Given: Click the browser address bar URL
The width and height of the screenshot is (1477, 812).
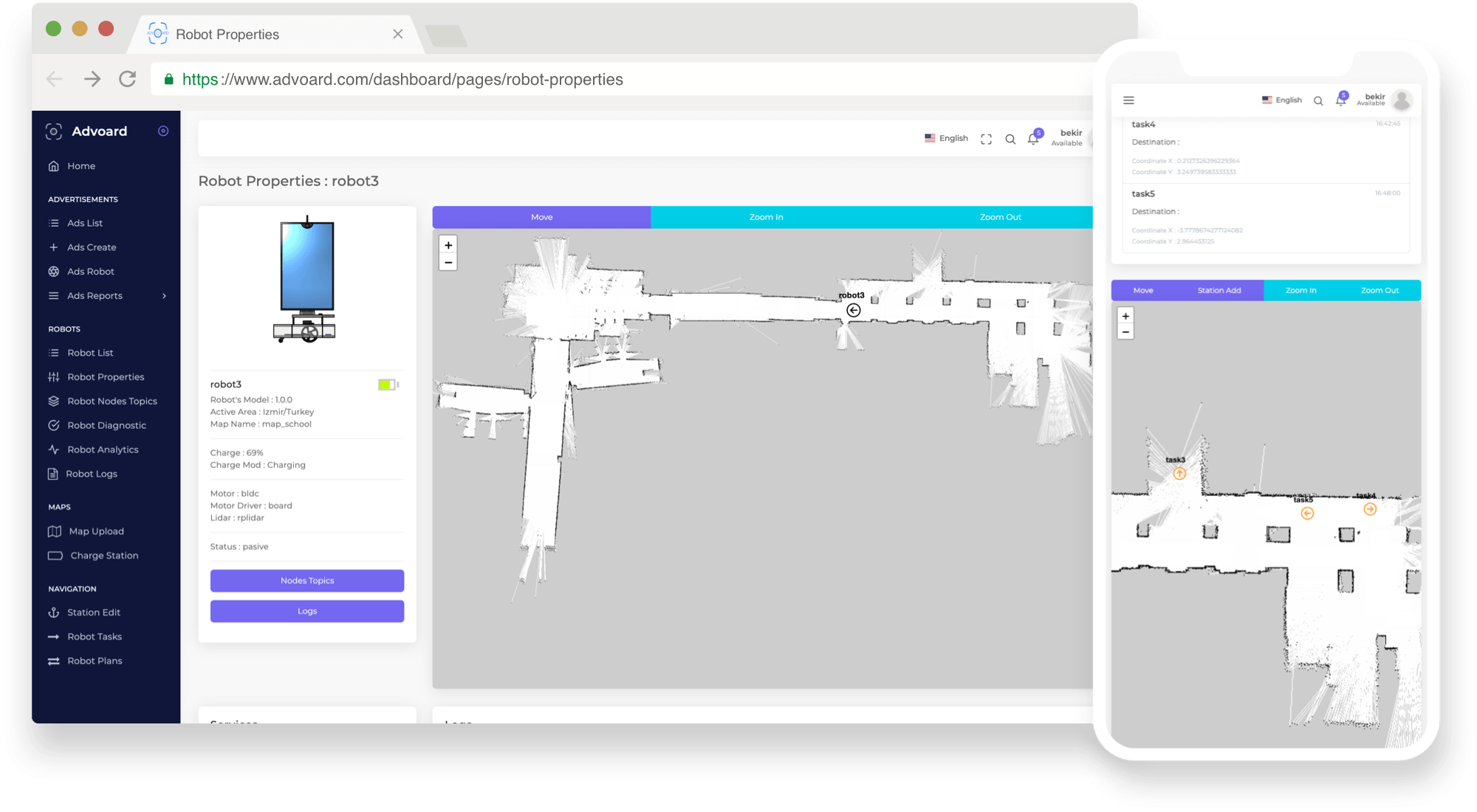Looking at the screenshot, I should pos(402,79).
